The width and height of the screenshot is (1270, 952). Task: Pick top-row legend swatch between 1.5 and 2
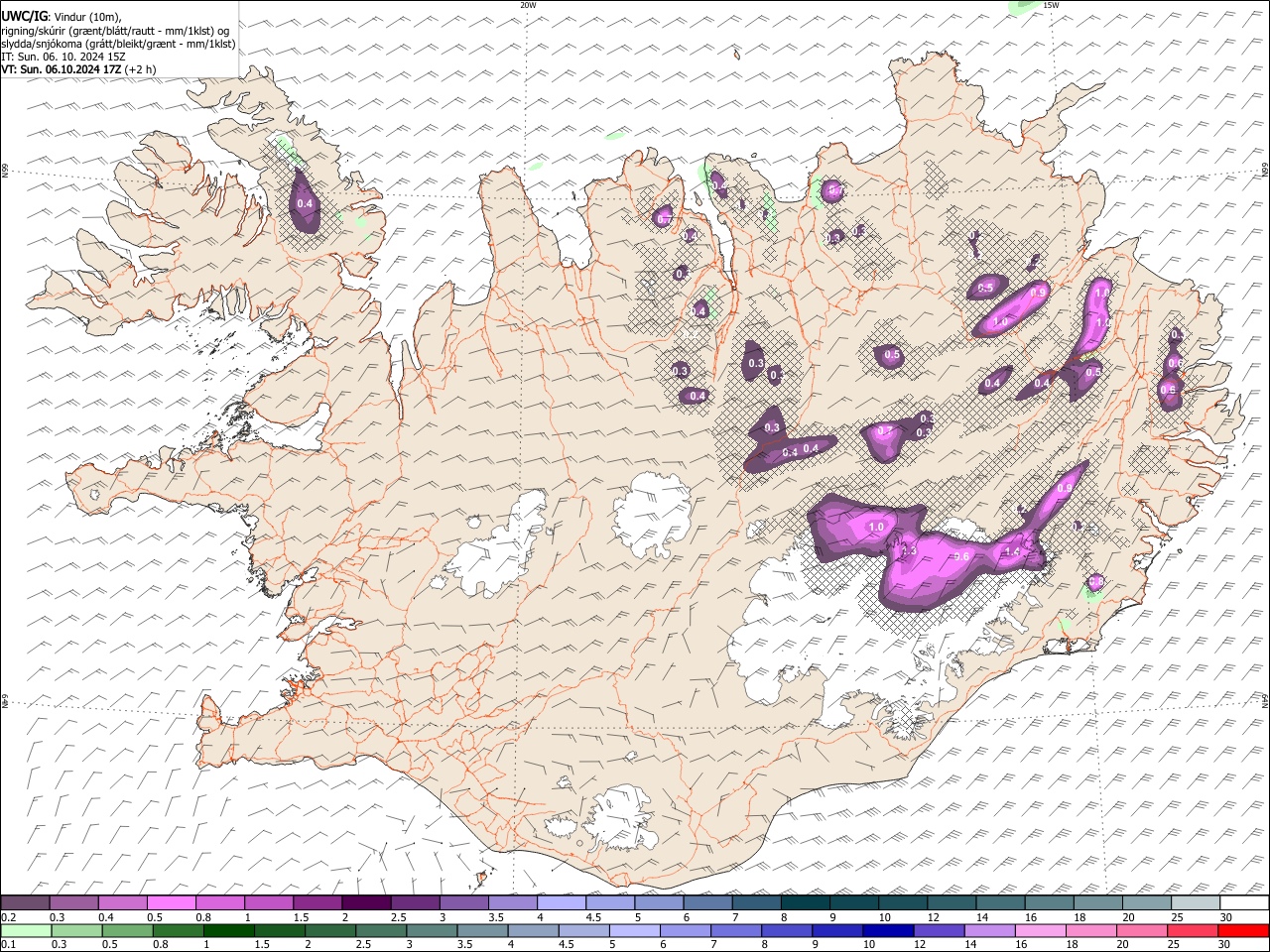(317, 903)
